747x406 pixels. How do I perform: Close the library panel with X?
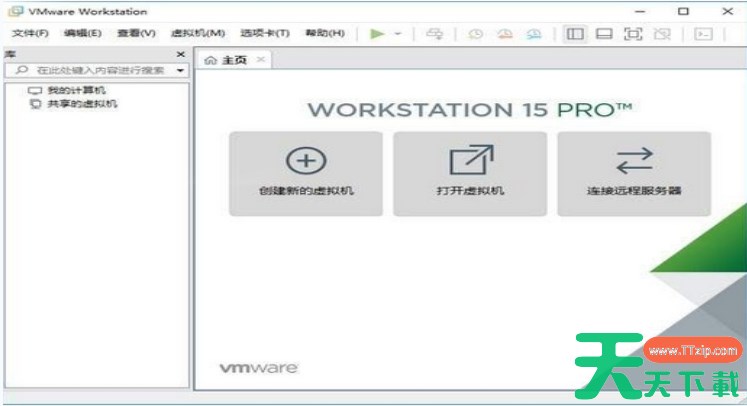point(181,54)
